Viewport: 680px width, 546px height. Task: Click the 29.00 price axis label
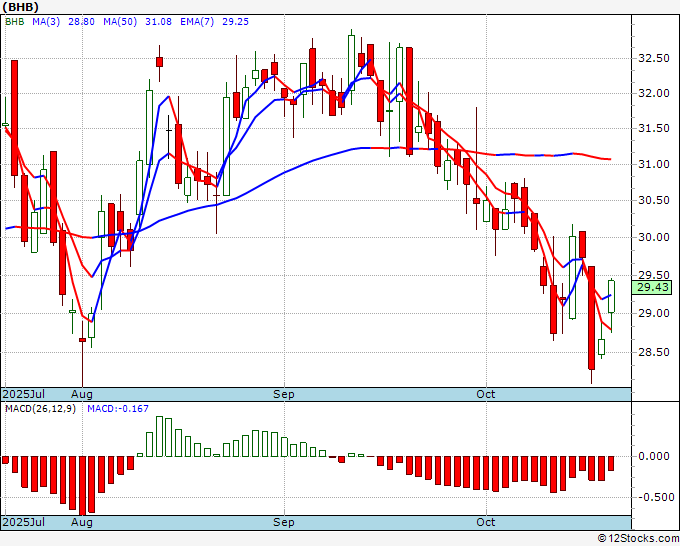pos(654,313)
